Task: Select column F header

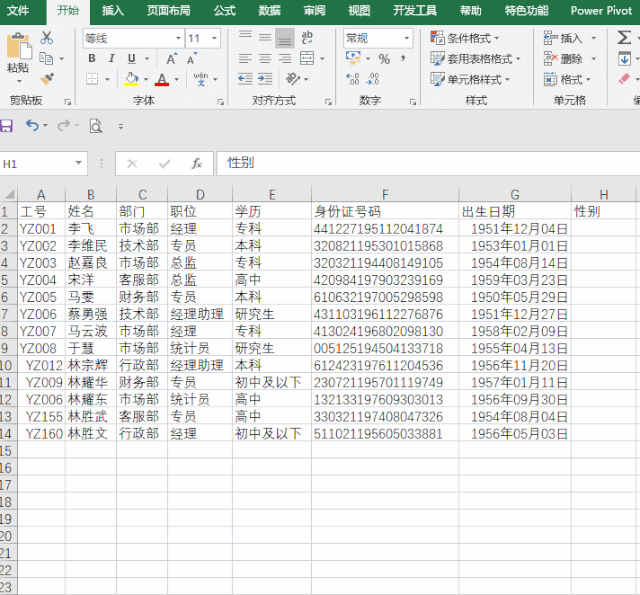Action: click(x=385, y=195)
